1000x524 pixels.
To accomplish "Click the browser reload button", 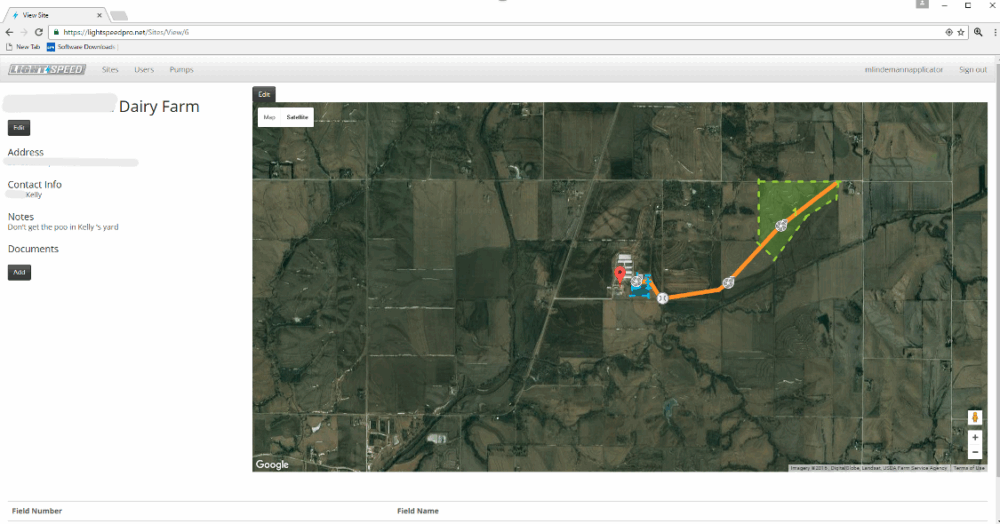I will click(39, 32).
